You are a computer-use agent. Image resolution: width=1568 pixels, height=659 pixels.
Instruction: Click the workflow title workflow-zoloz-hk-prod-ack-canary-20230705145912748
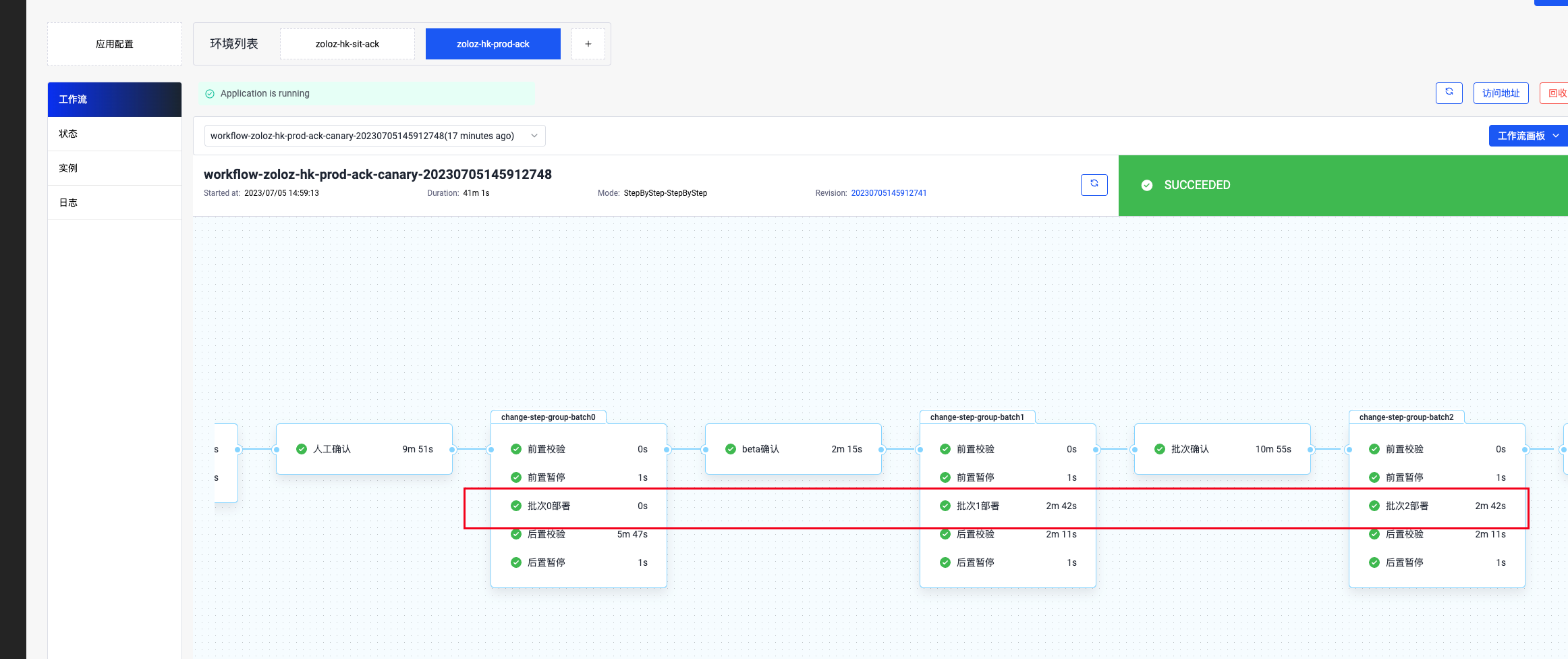click(378, 174)
